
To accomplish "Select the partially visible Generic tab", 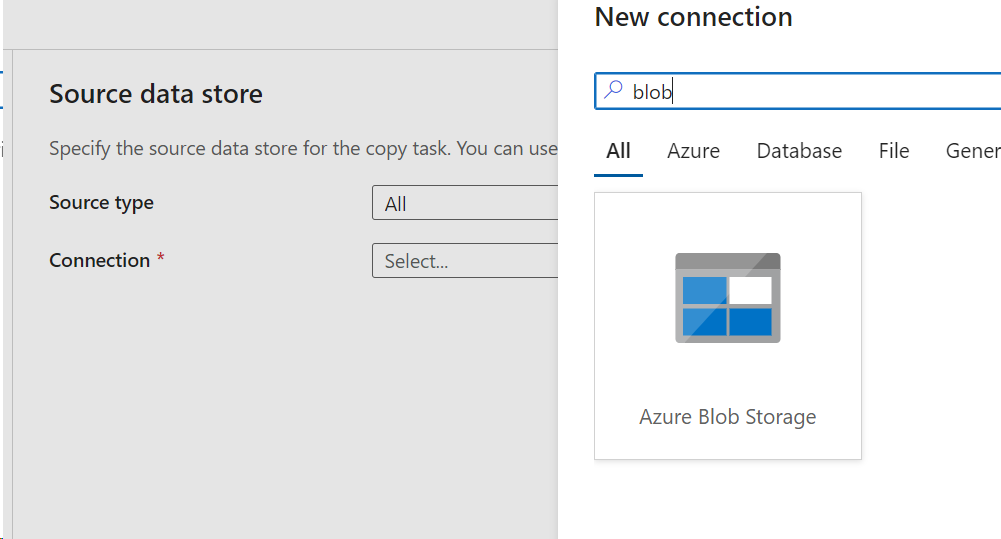I will click(x=972, y=151).
